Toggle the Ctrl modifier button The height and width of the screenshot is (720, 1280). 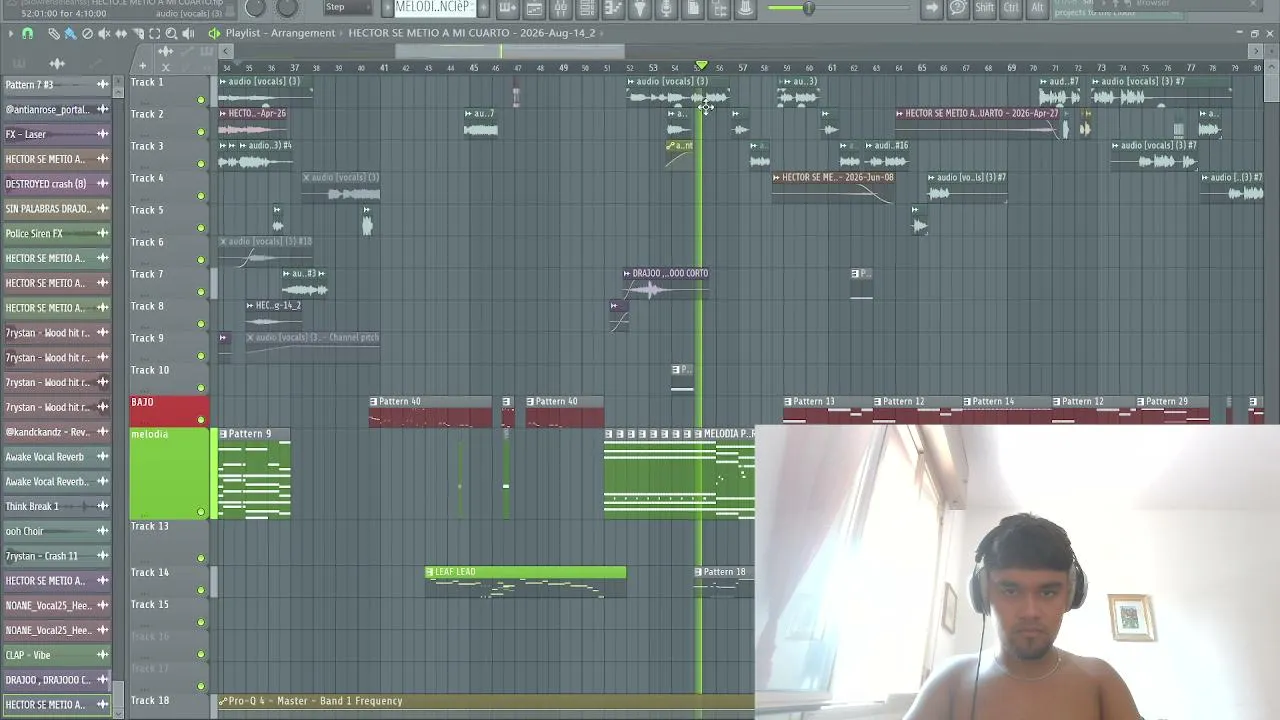[1012, 8]
